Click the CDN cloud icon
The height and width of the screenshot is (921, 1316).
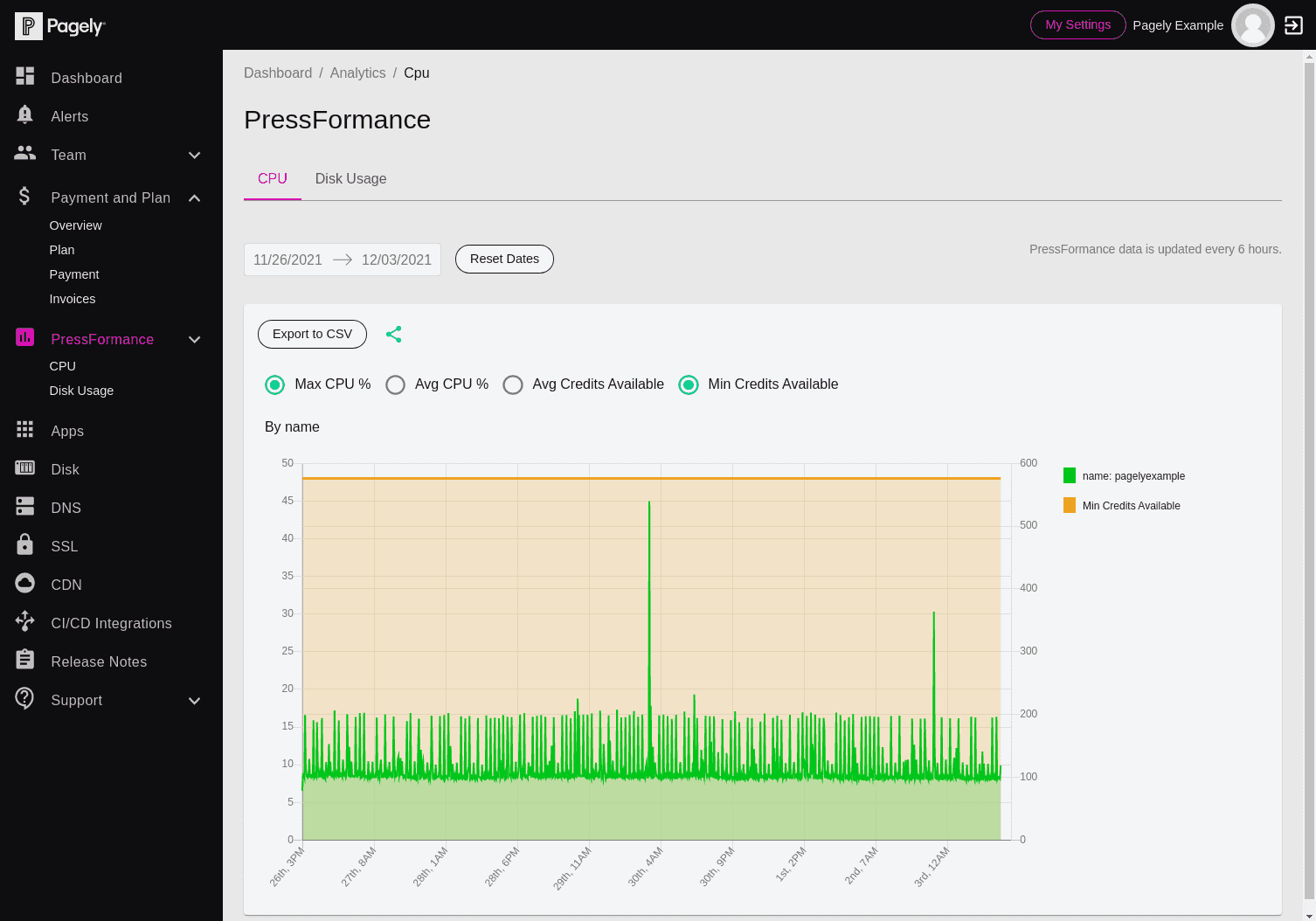point(25,583)
